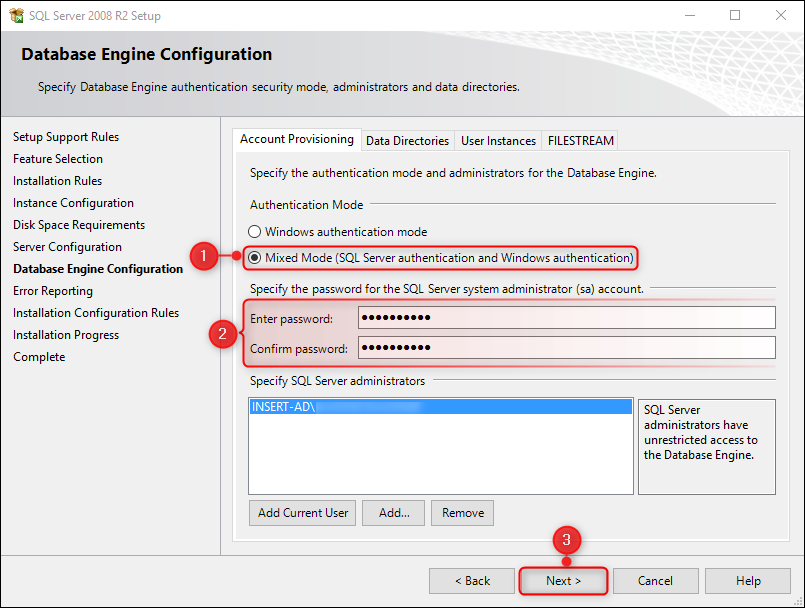The image size is (805, 608).
Task: Open the Help button
Action: coord(748,581)
